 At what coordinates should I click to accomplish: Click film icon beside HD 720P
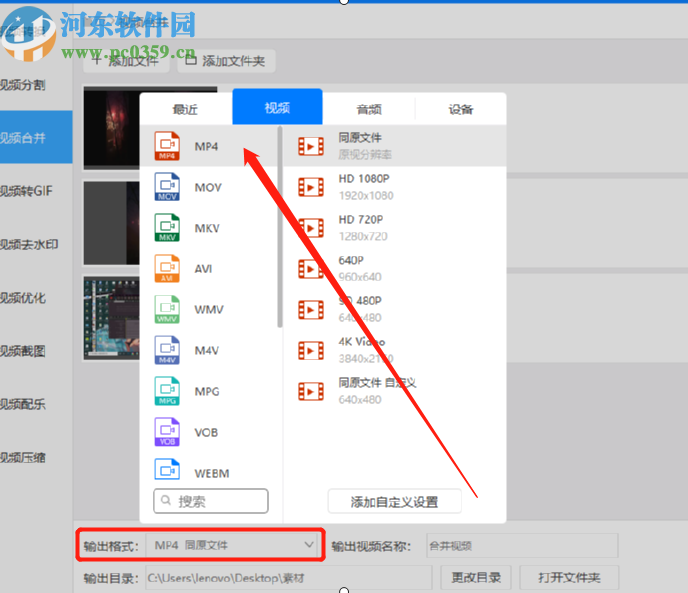(311, 228)
